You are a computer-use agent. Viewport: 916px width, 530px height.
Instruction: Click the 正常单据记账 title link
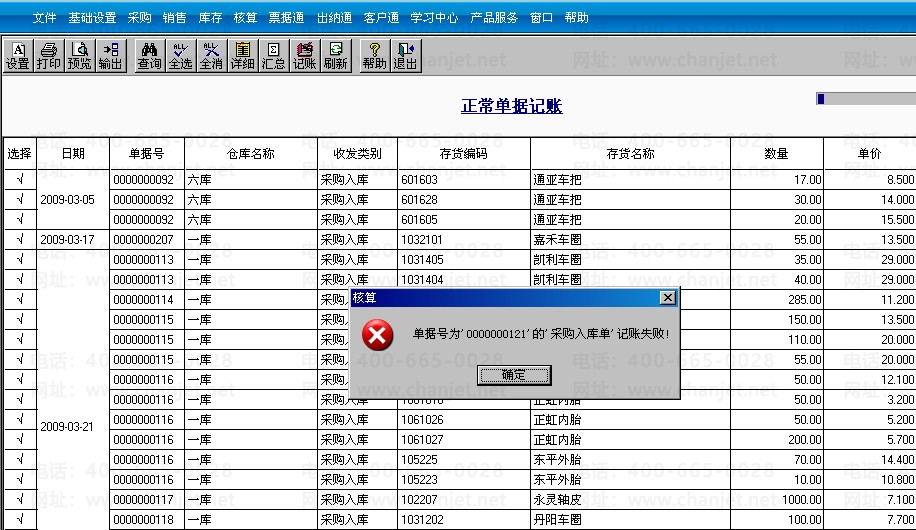pyautogui.click(x=512, y=106)
